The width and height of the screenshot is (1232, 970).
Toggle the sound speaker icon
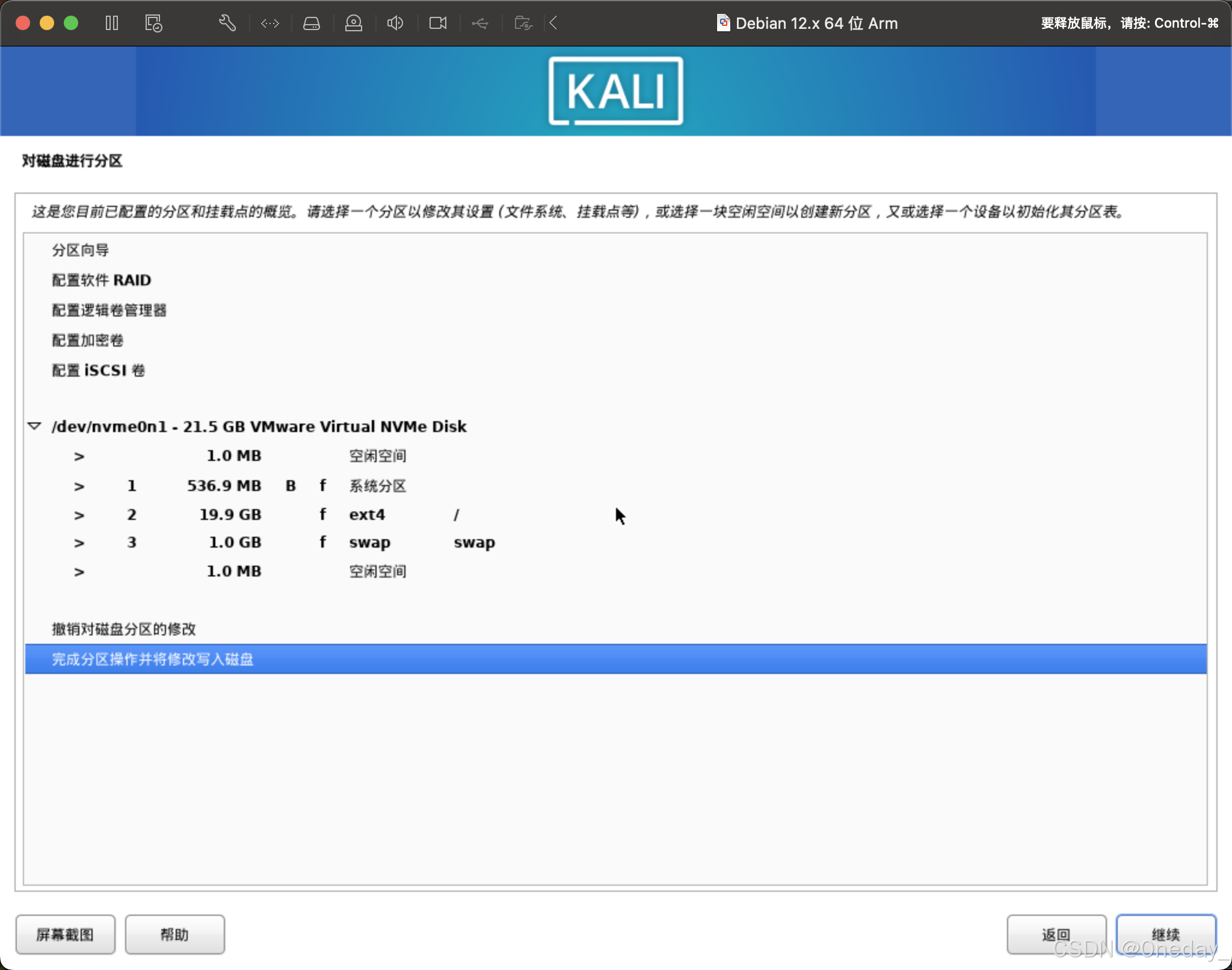coord(395,23)
